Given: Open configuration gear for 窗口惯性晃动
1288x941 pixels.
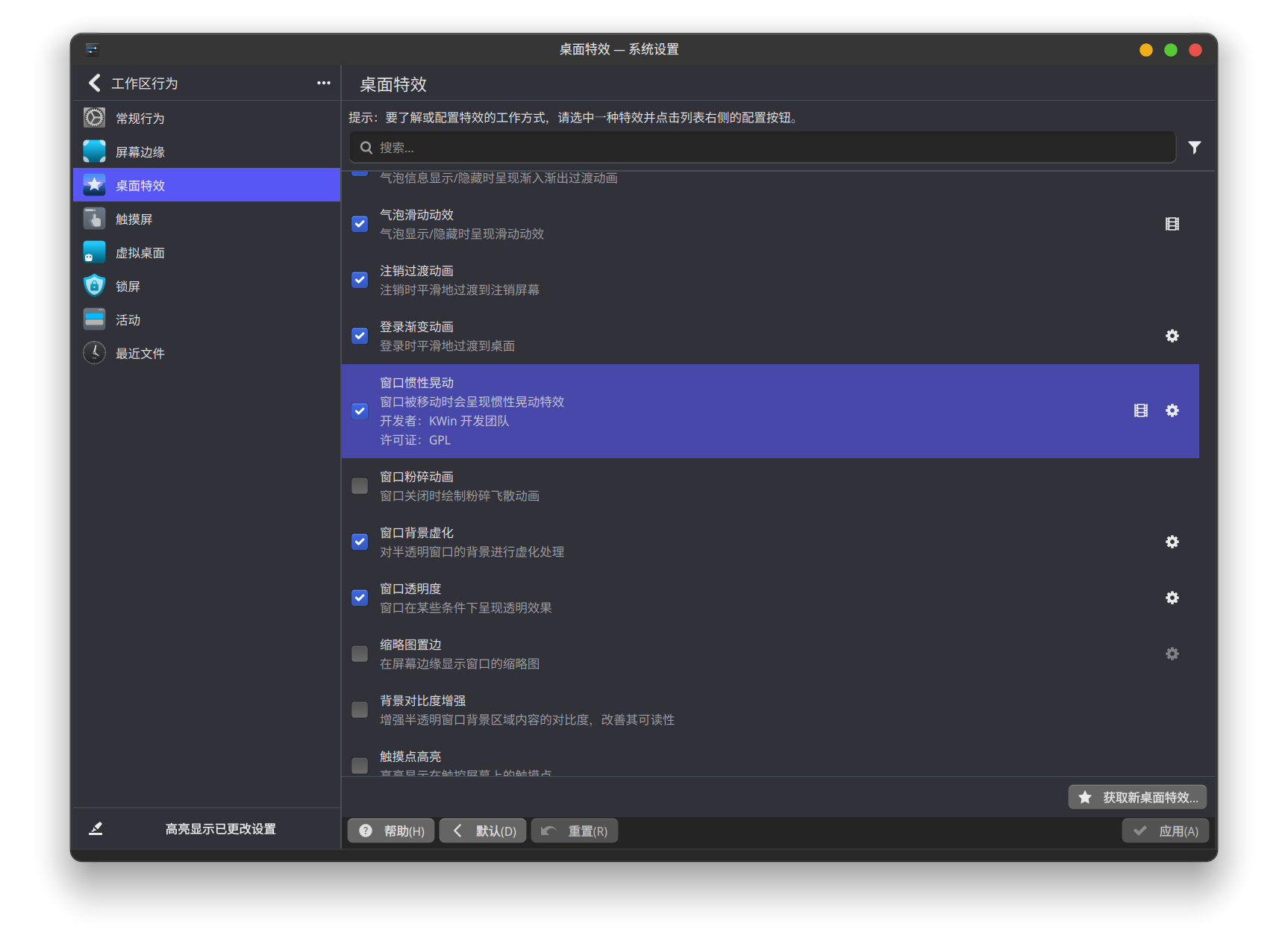Looking at the screenshot, I should click(1172, 410).
